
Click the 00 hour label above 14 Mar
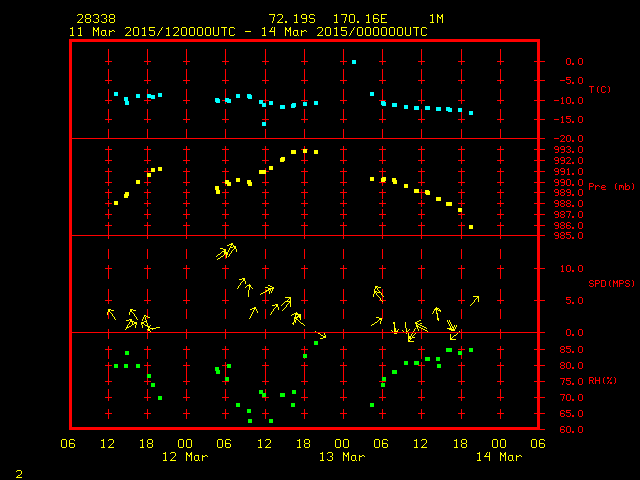(499, 444)
